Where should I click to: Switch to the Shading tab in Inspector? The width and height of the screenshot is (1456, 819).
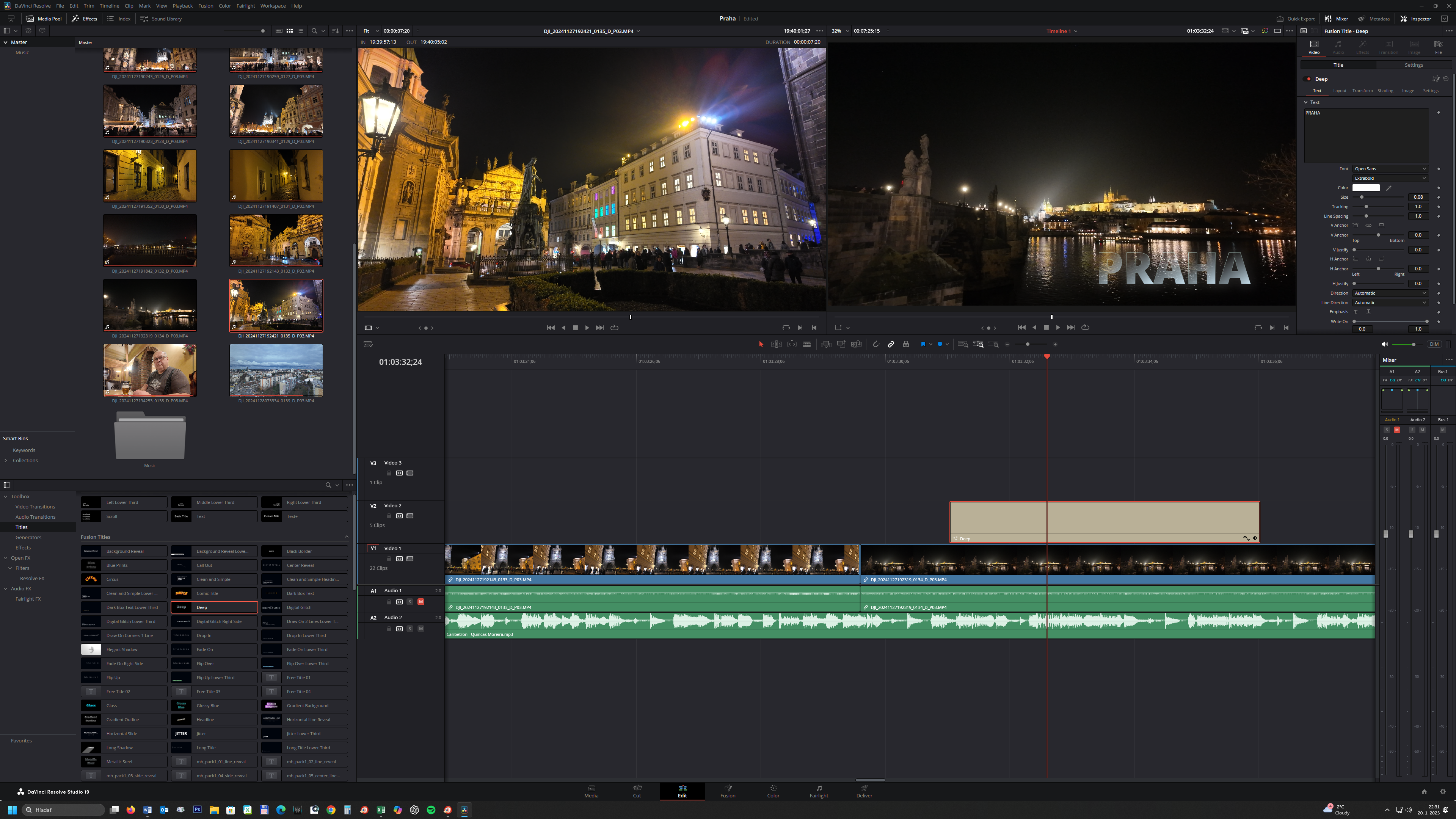(x=1385, y=91)
